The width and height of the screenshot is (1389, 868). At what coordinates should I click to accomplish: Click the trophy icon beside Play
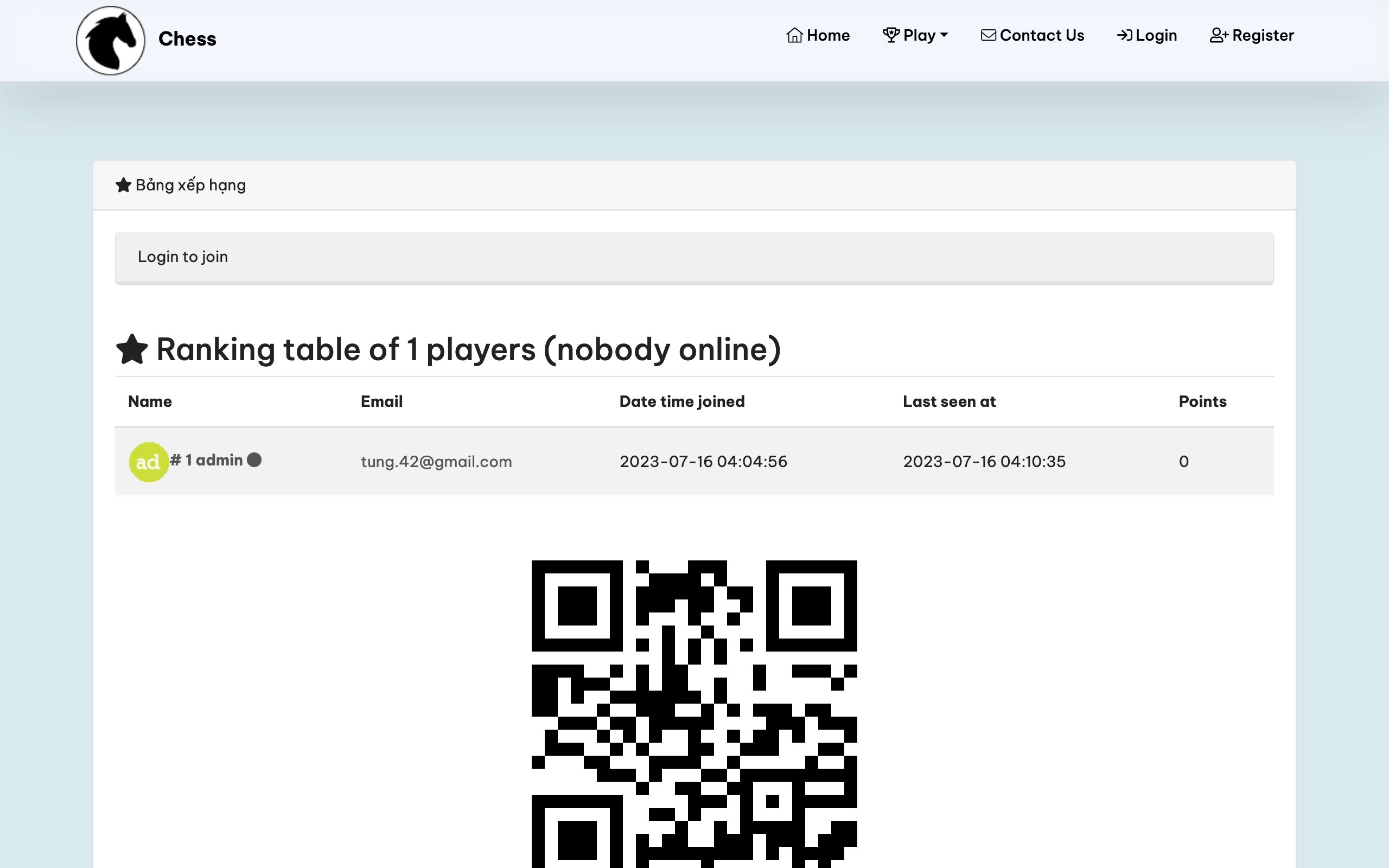coord(891,35)
